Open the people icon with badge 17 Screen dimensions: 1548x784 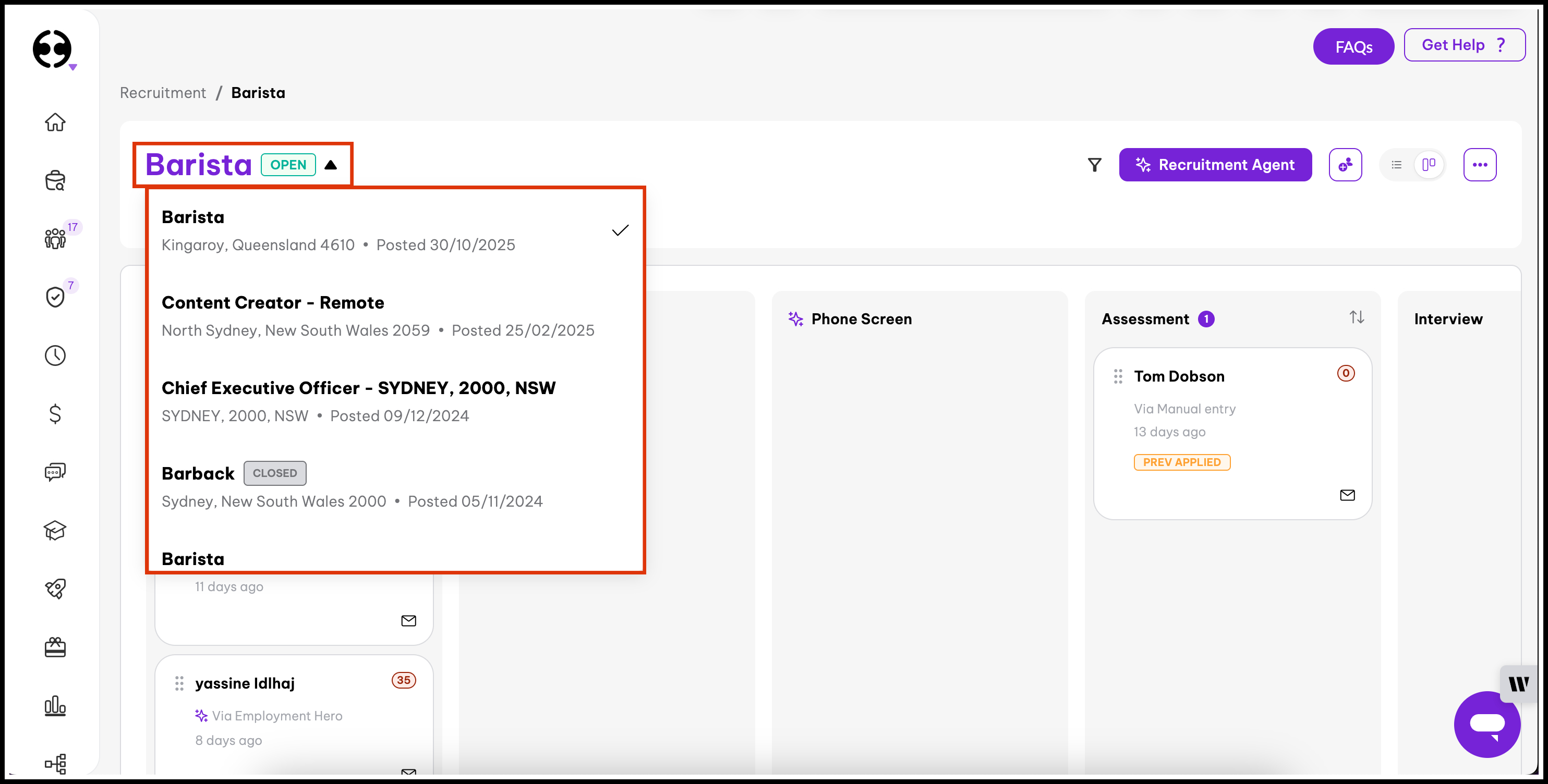tap(55, 239)
